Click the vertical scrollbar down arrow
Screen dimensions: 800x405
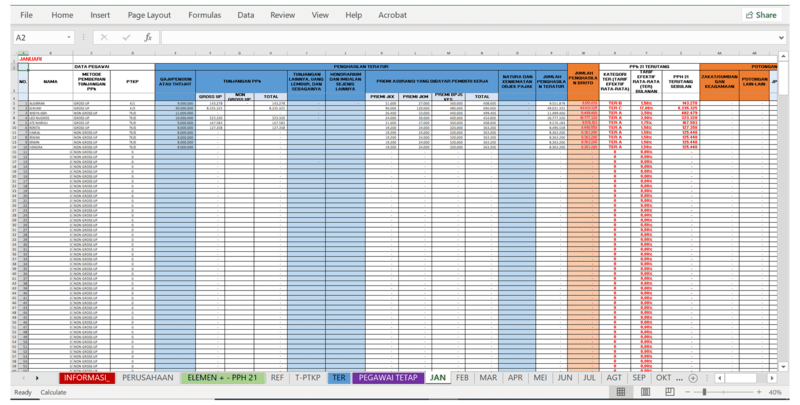[x=783, y=366]
